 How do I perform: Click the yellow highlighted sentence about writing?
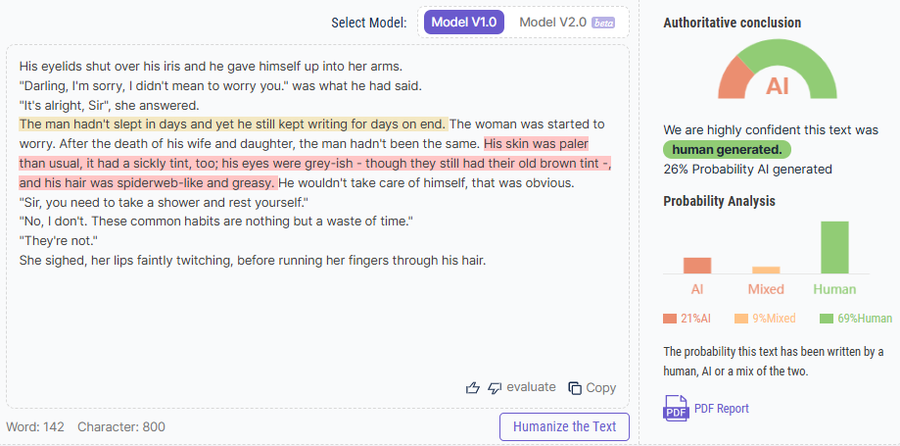pyautogui.click(x=233, y=124)
